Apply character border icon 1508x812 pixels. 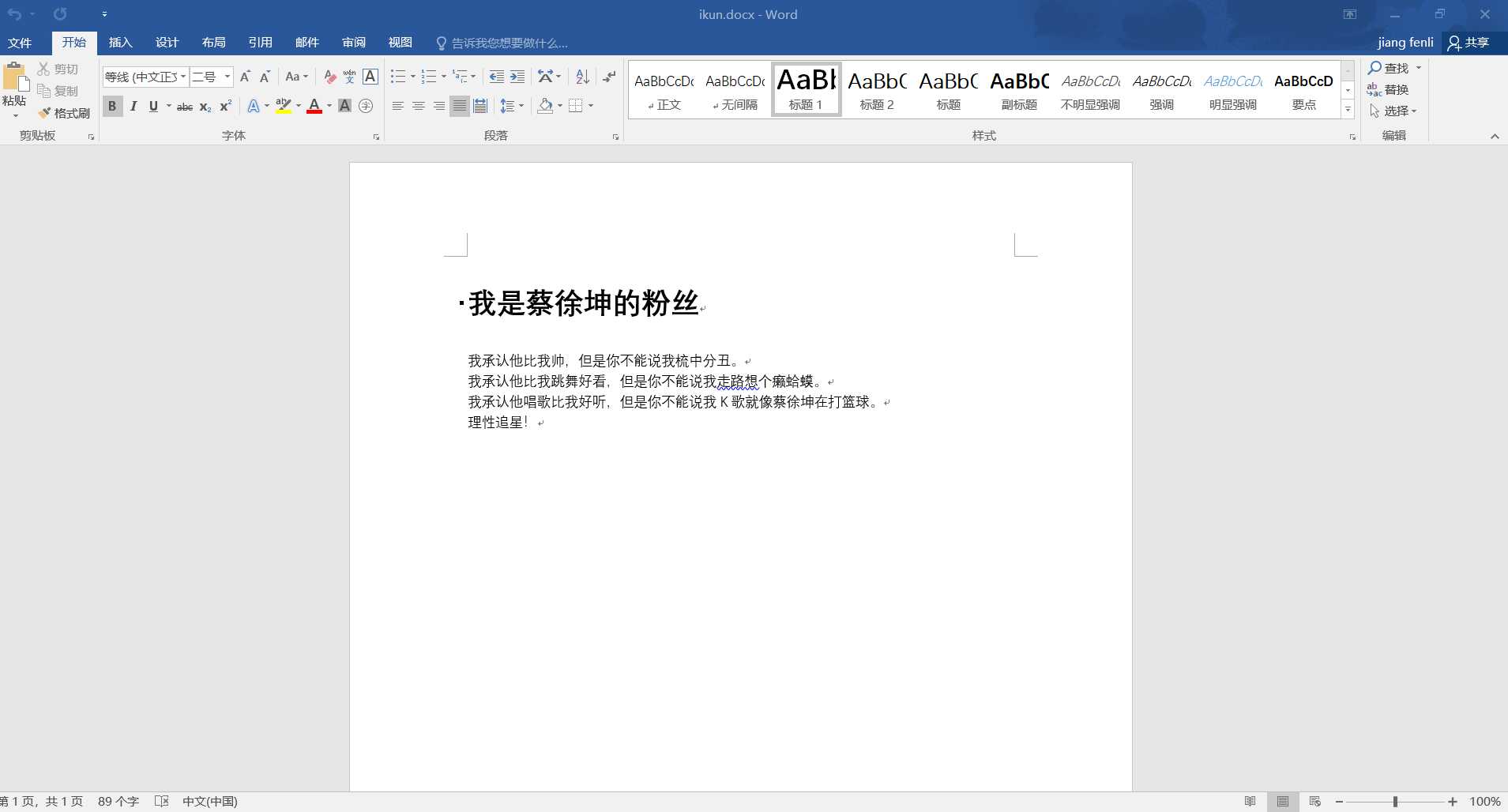(370, 77)
